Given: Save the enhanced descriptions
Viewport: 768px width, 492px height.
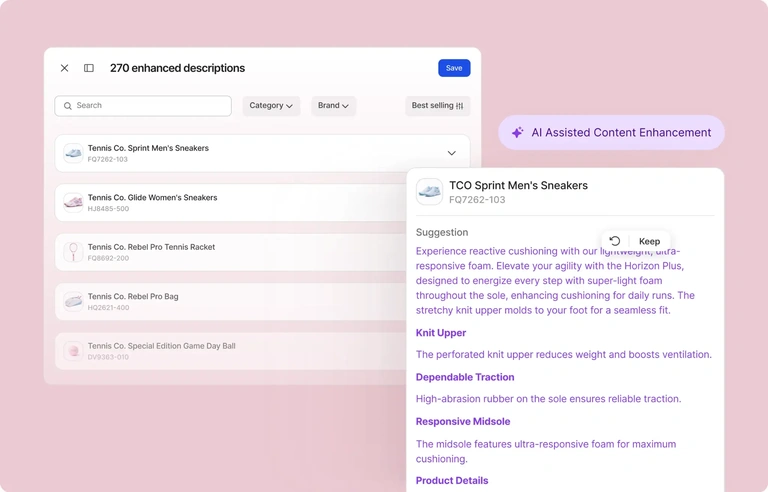Looking at the screenshot, I should pos(454,68).
